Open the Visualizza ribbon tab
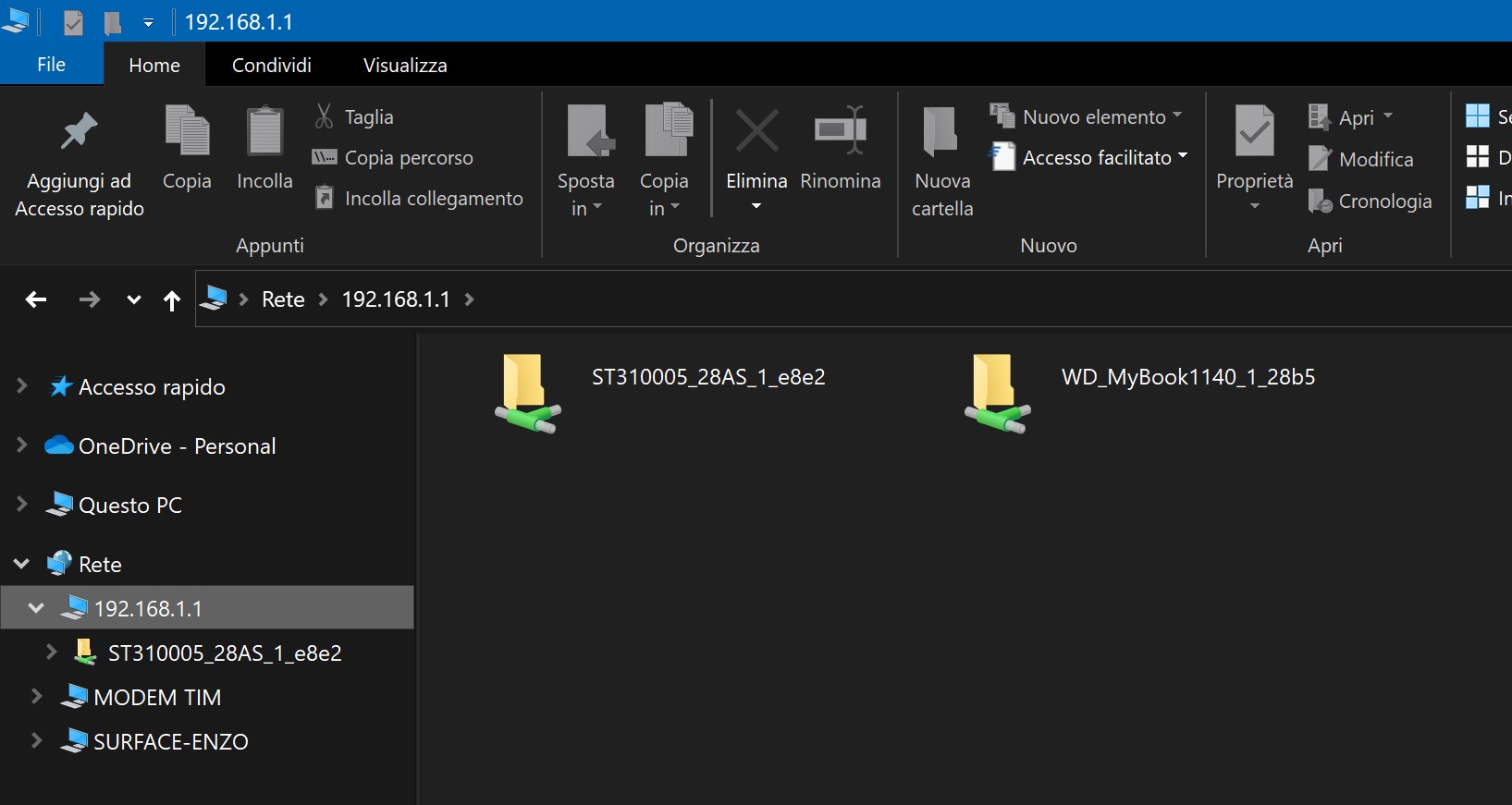This screenshot has height=805, width=1512. click(405, 66)
